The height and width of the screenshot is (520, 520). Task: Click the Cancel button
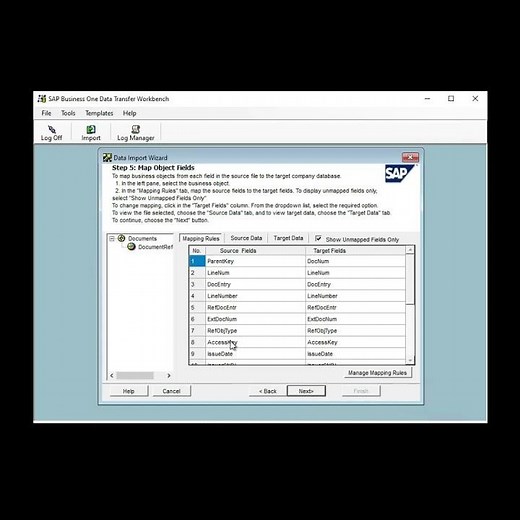171,391
